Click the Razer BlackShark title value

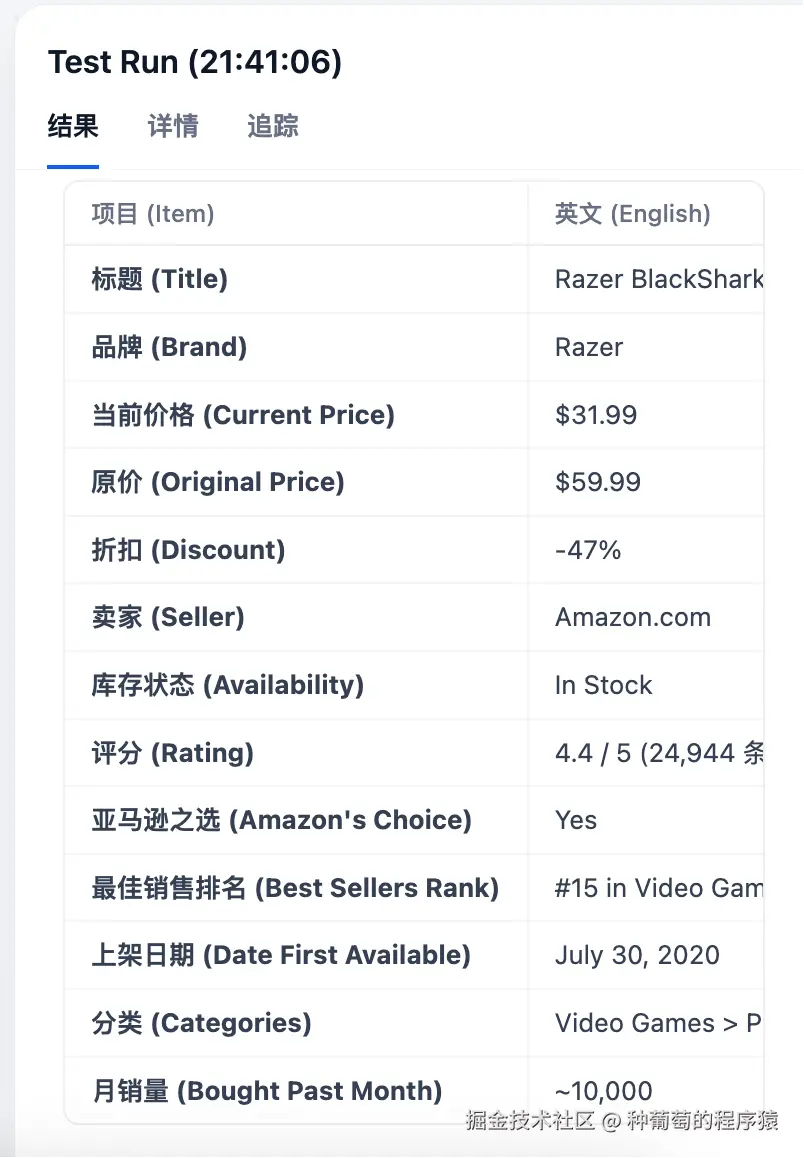click(x=659, y=279)
